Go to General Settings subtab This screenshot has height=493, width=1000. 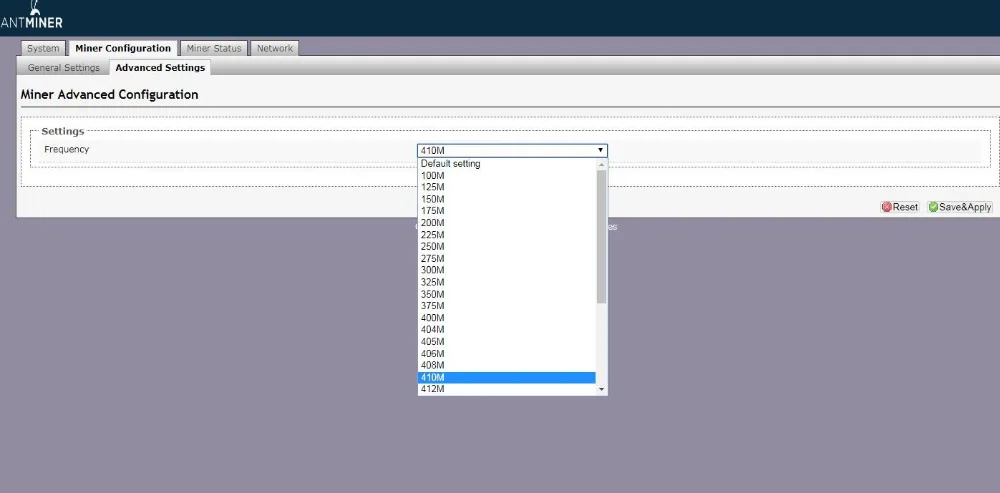coord(64,68)
